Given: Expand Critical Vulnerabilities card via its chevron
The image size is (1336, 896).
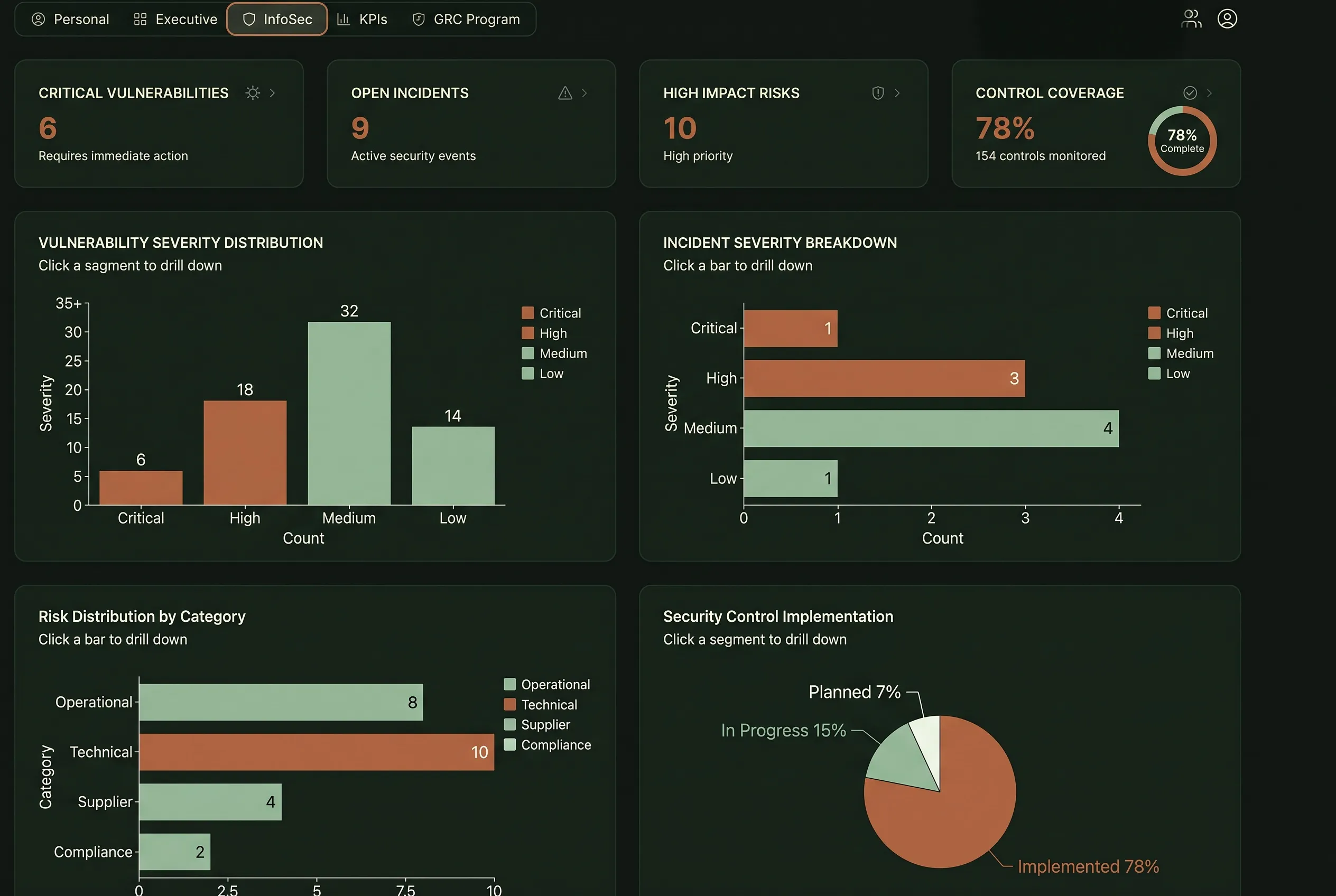Looking at the screenshot, I should tap(272, 92).
